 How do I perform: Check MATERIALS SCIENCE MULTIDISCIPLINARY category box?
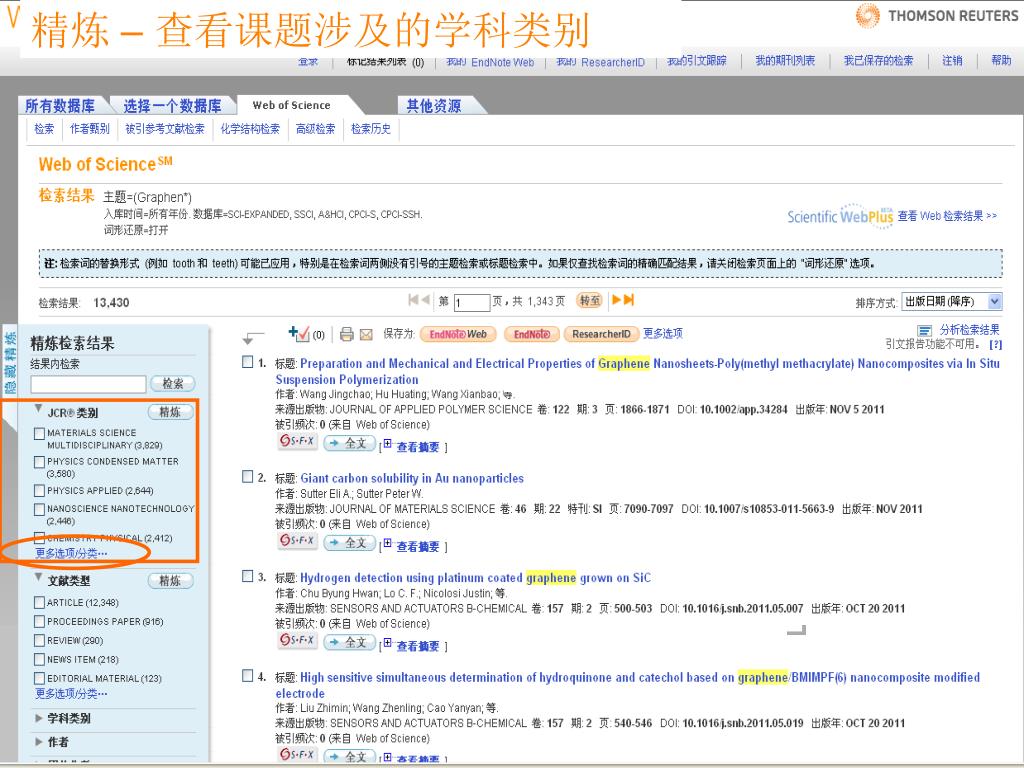point(40,433)
